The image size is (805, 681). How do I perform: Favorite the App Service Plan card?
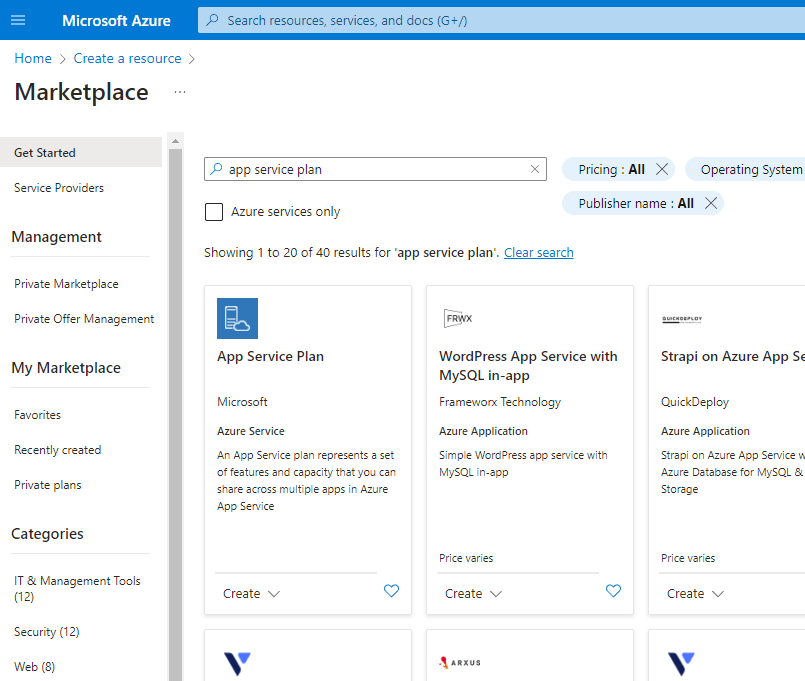point(391,591)
